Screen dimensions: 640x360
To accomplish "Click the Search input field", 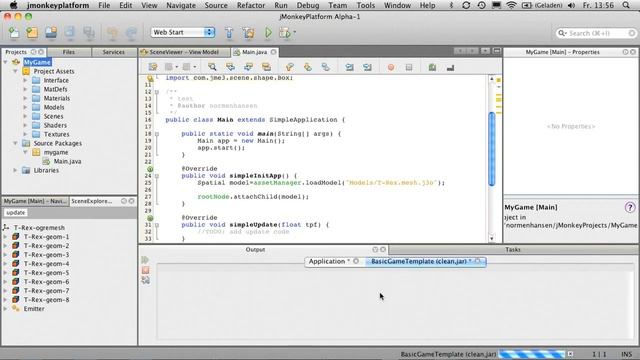I will tap(597, 33).
